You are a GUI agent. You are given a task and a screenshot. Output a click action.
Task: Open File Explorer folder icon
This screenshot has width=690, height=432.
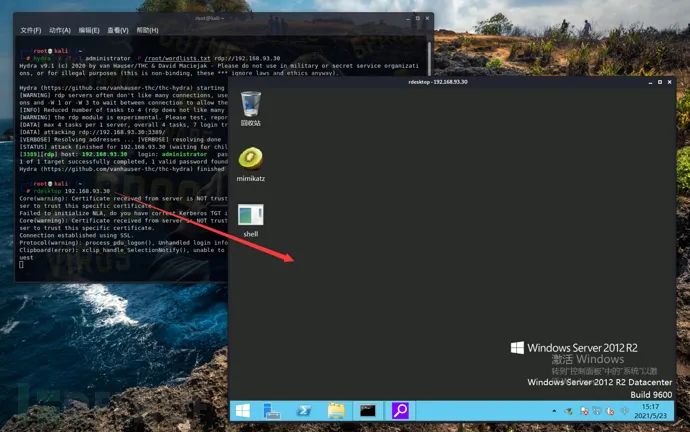coord(336,411)
